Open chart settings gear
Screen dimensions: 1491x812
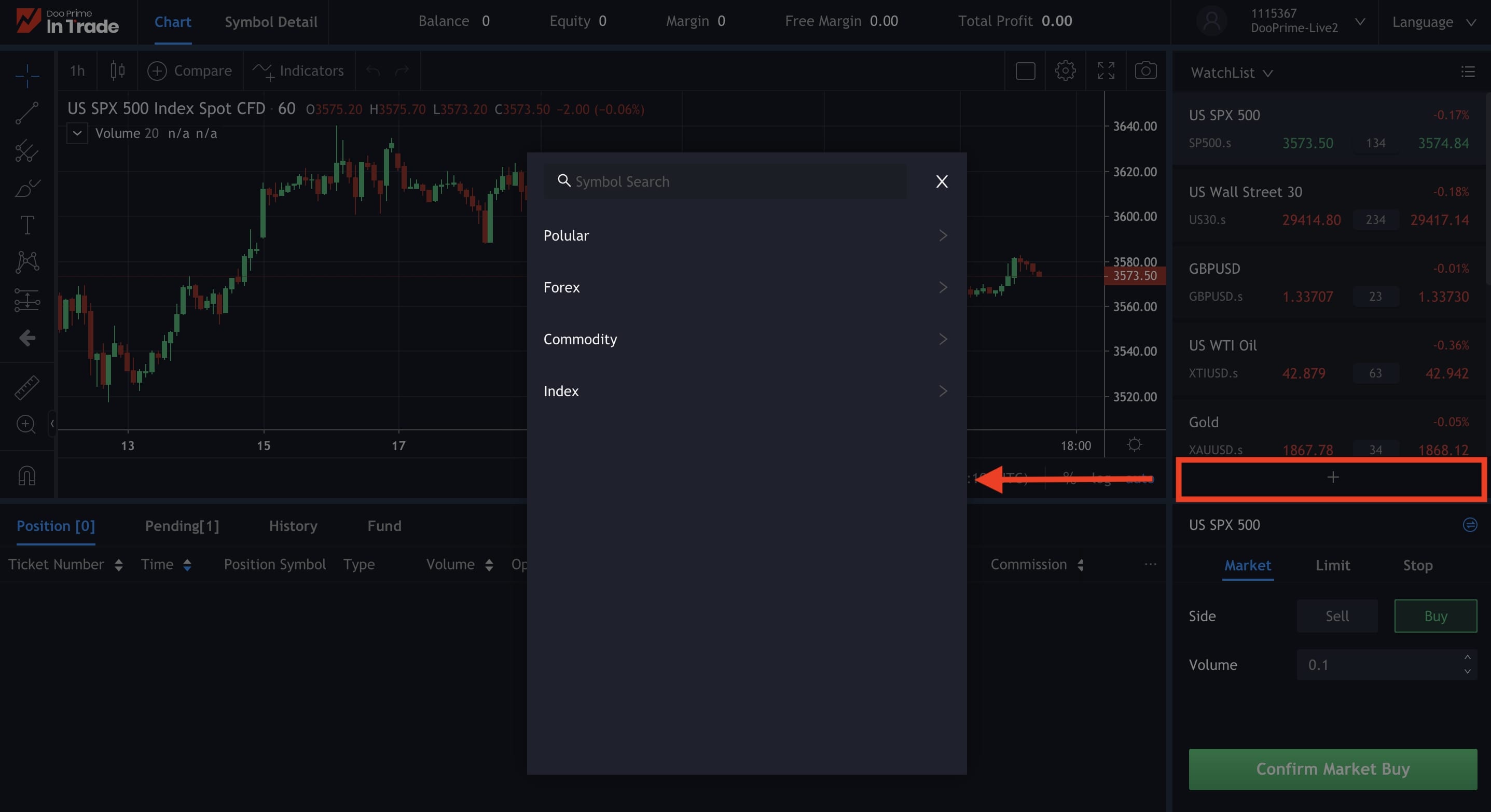[x=1065, y=71]
